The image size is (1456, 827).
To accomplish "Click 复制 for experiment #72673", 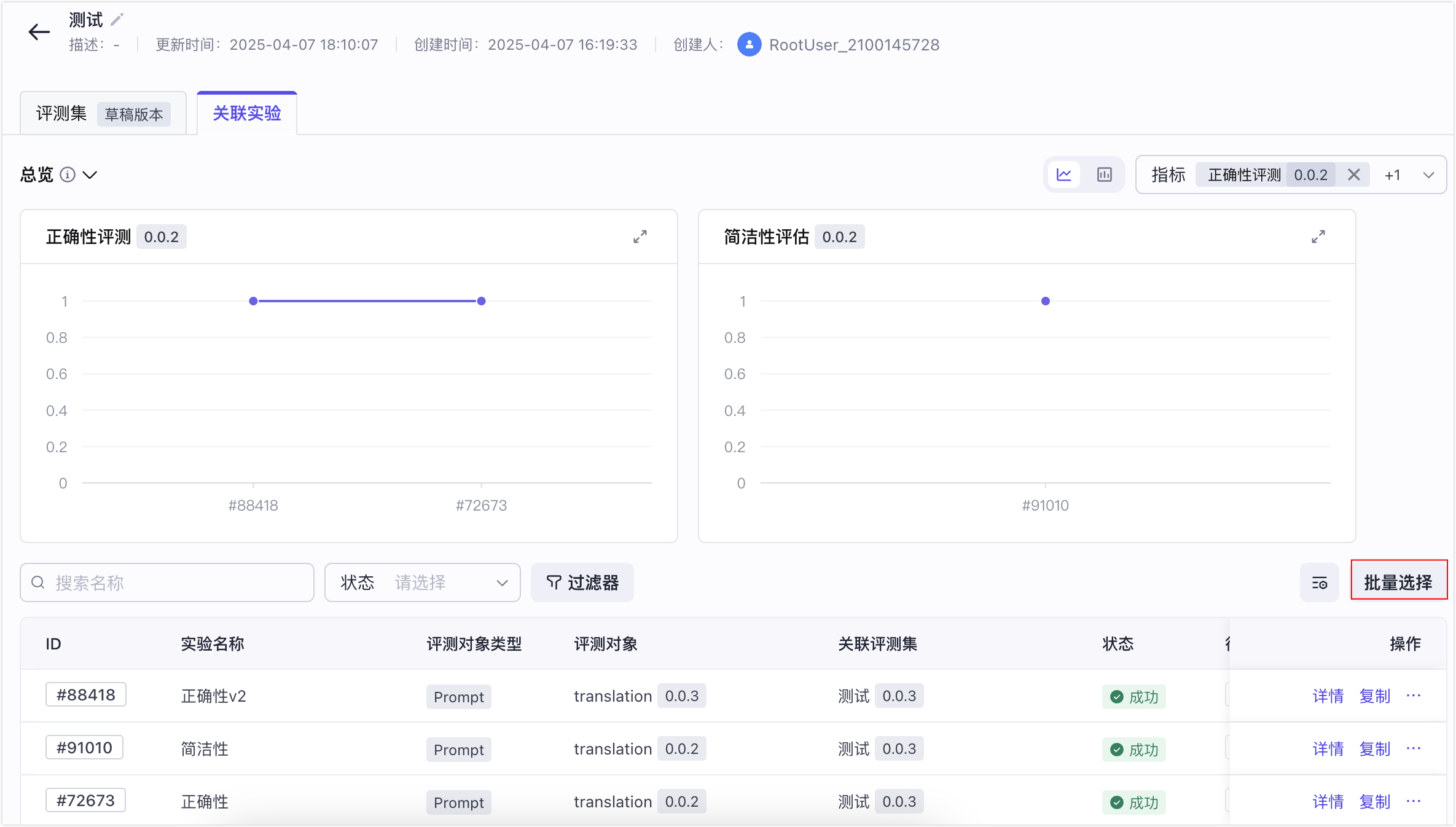I will click(1375, 802).
